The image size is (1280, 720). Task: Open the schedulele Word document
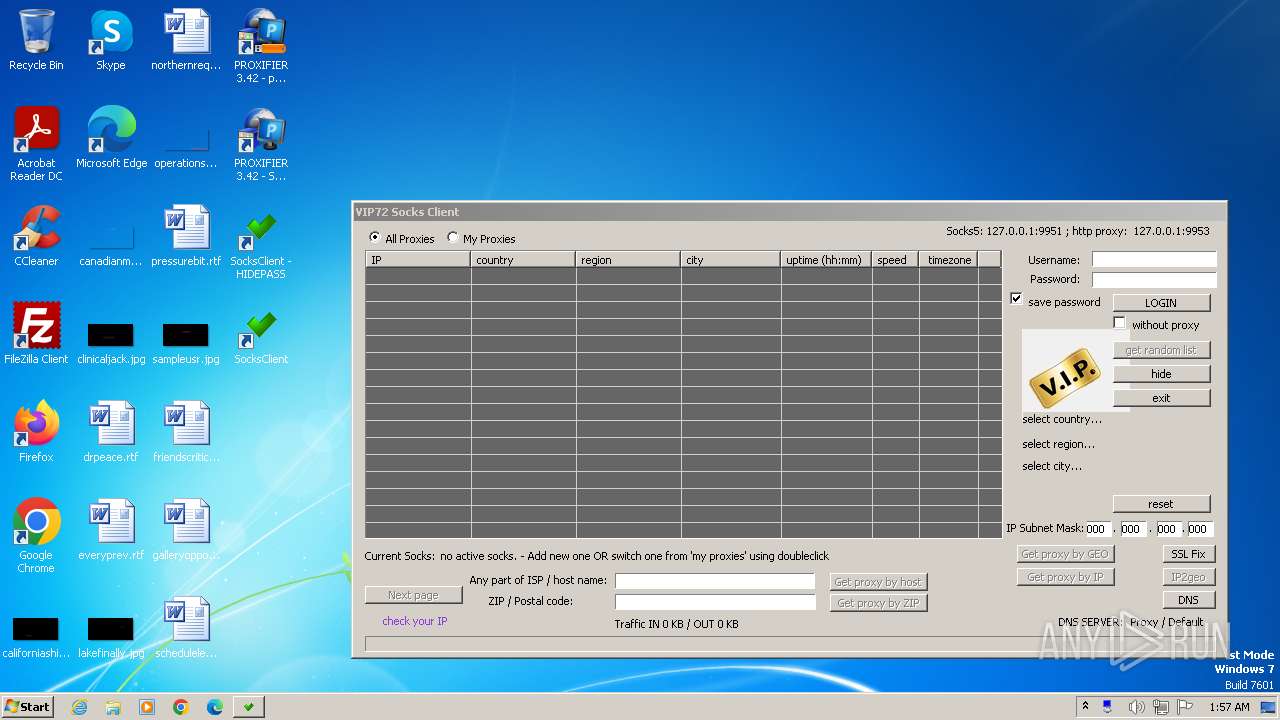coord(186,628)
